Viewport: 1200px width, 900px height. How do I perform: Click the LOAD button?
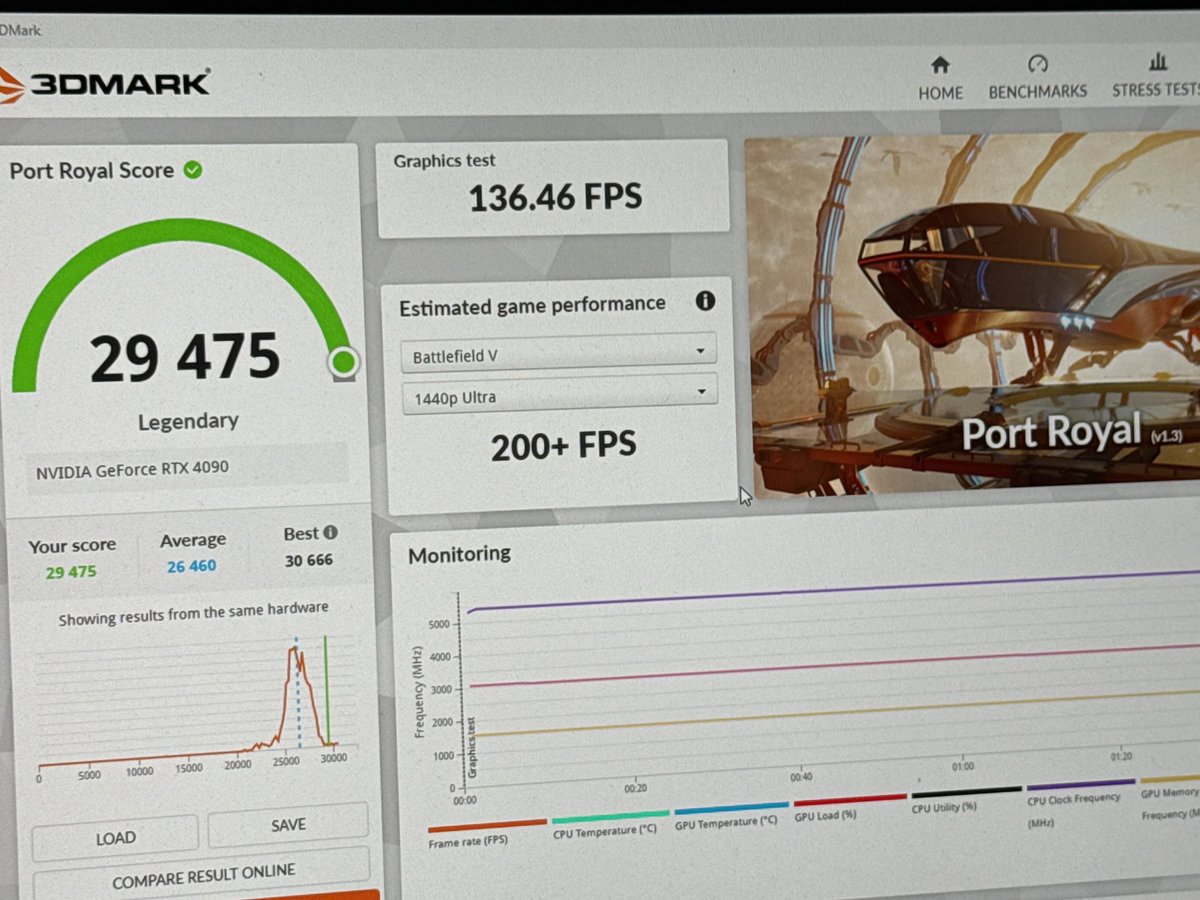[x=115, y=838]
